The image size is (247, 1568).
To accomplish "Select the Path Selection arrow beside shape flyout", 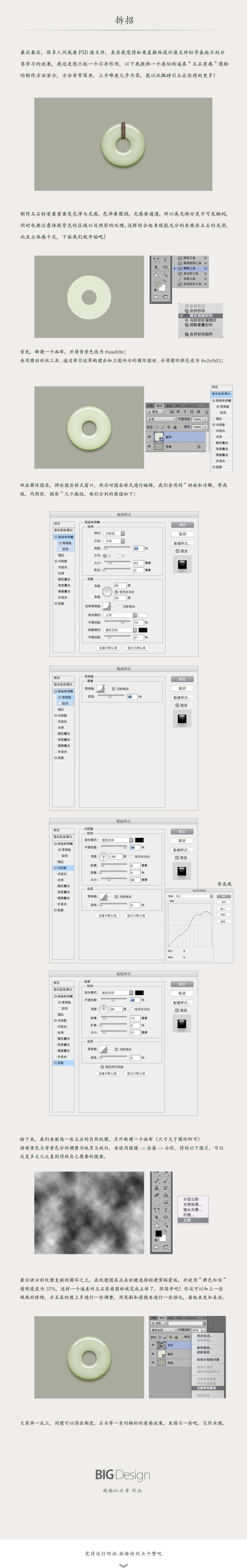I will coord(157,267).
